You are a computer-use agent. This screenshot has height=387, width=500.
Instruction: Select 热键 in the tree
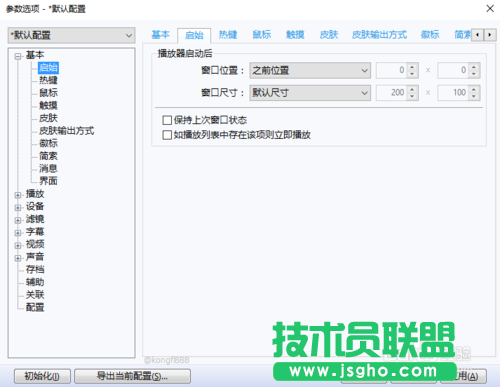[x=48, y=80]
